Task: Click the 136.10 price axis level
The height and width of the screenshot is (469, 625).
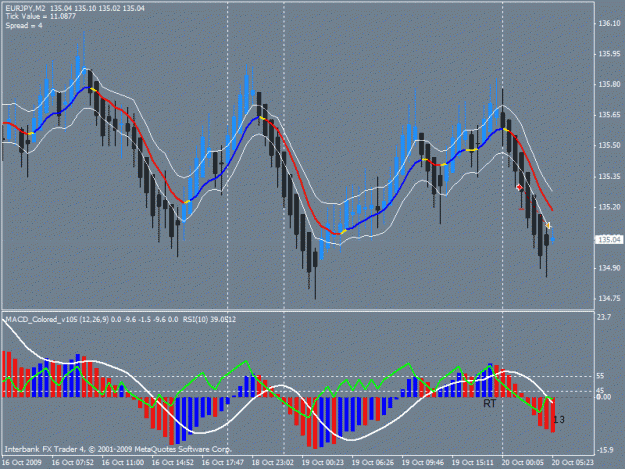Action: click(609, 24)
